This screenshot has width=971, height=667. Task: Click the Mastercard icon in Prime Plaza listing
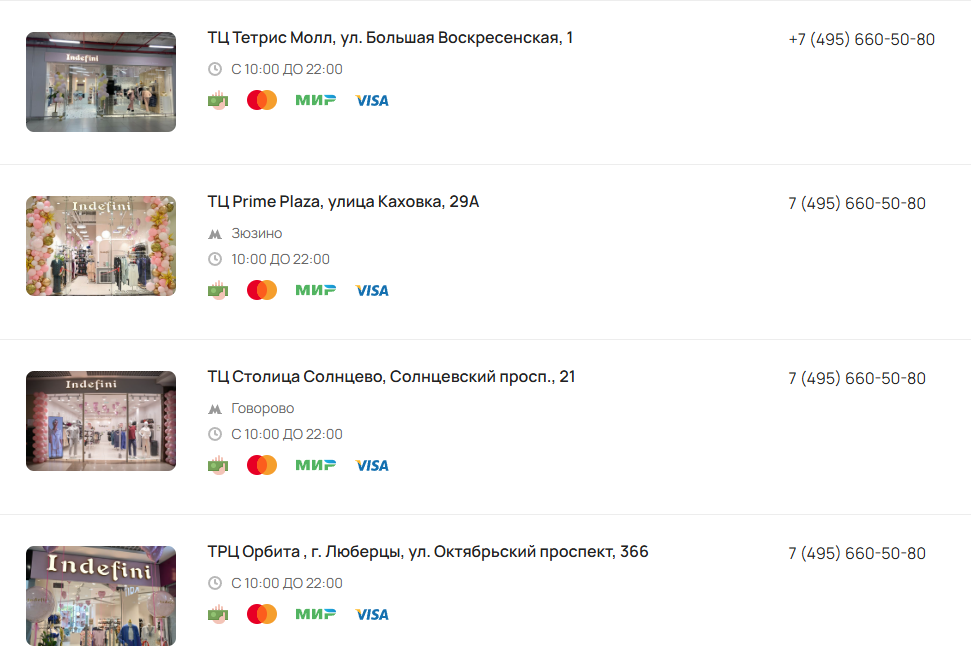pos(262,290)
